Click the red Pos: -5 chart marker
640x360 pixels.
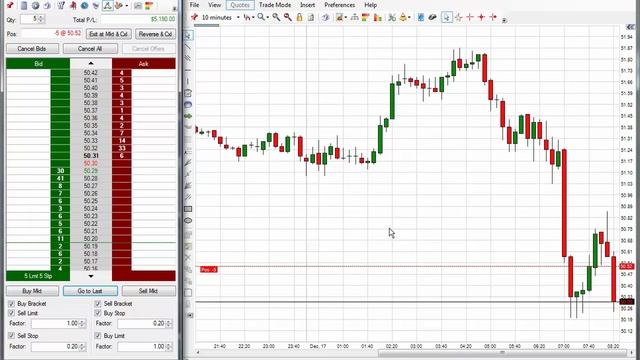point(209,269)
